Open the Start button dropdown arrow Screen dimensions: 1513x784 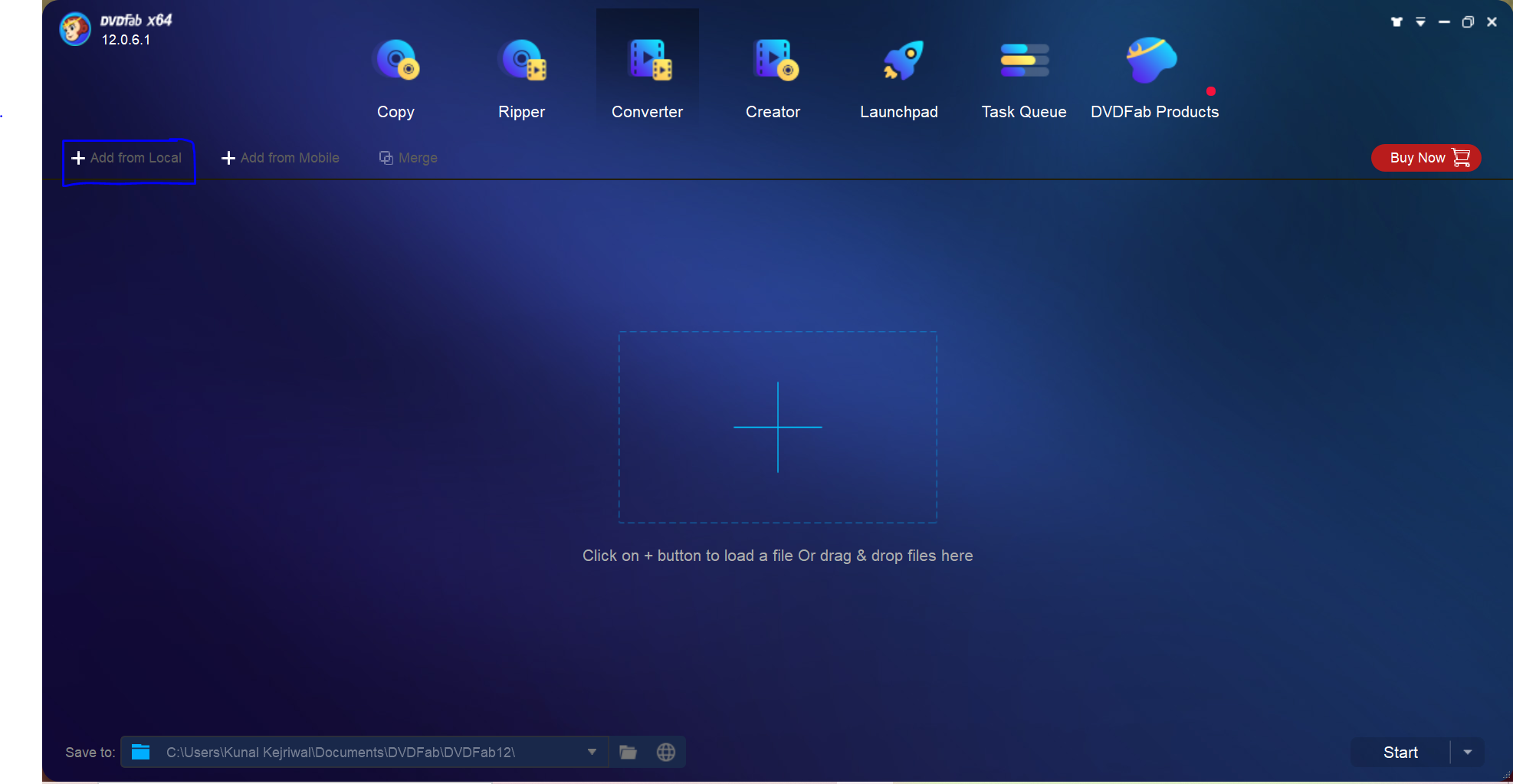coord(1469,752)
